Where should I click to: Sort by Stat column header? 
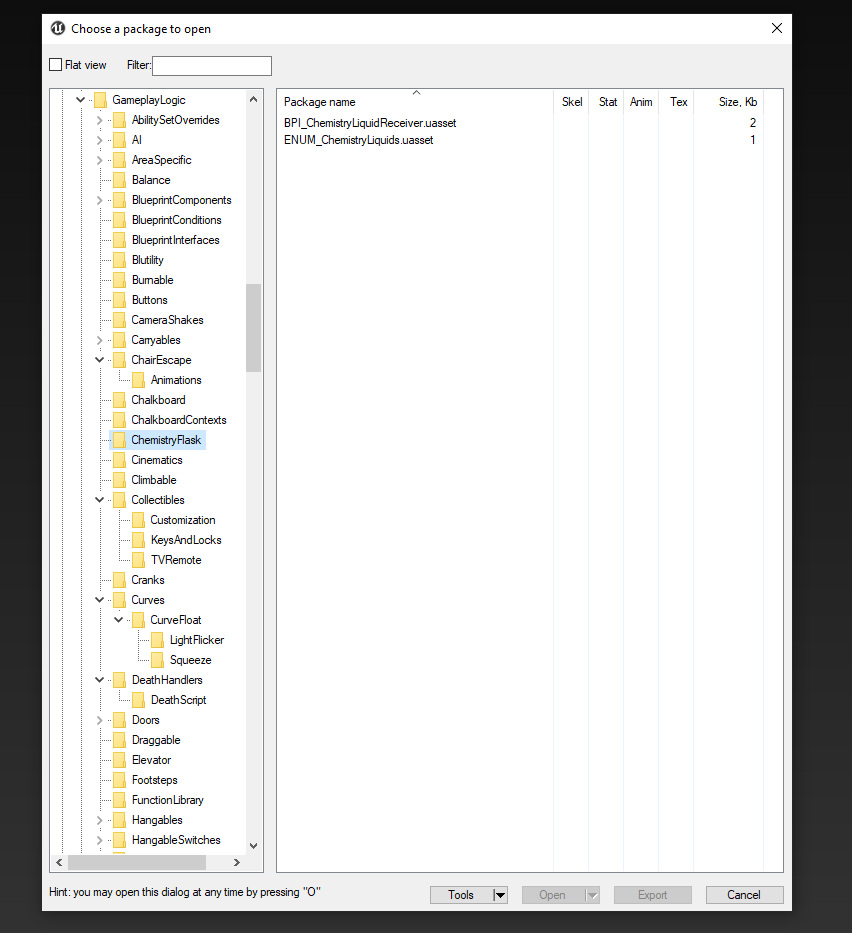(x=606, y=102)
